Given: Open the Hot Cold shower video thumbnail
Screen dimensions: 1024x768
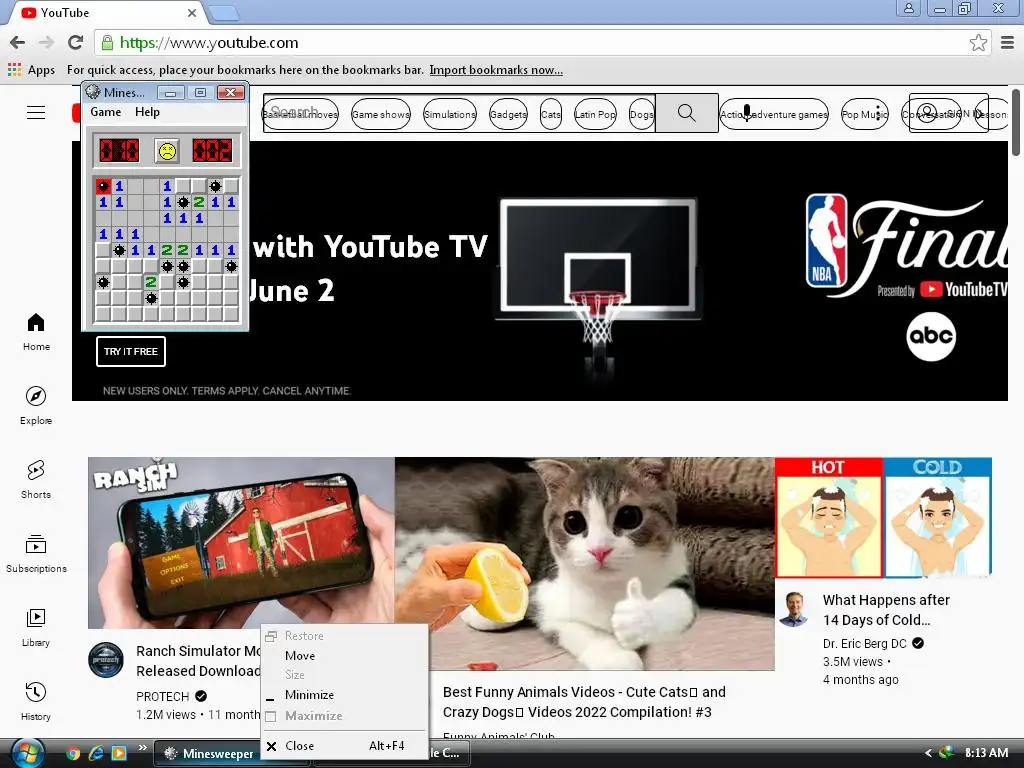Looking at the screenshot, I should 883,517.
